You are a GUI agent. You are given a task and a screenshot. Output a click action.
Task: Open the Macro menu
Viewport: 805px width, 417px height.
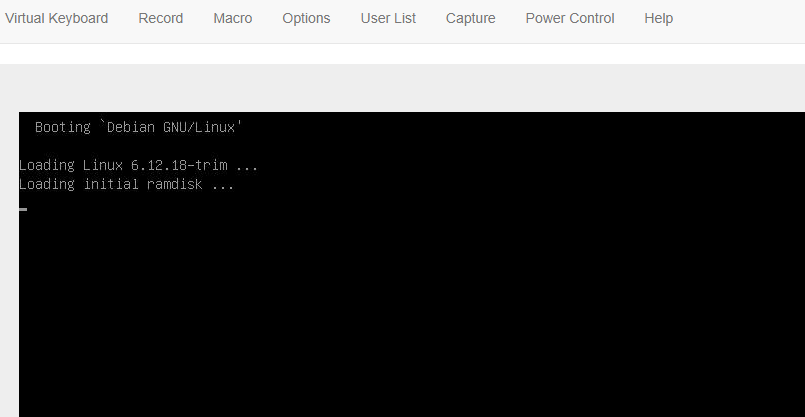[233, 18]
